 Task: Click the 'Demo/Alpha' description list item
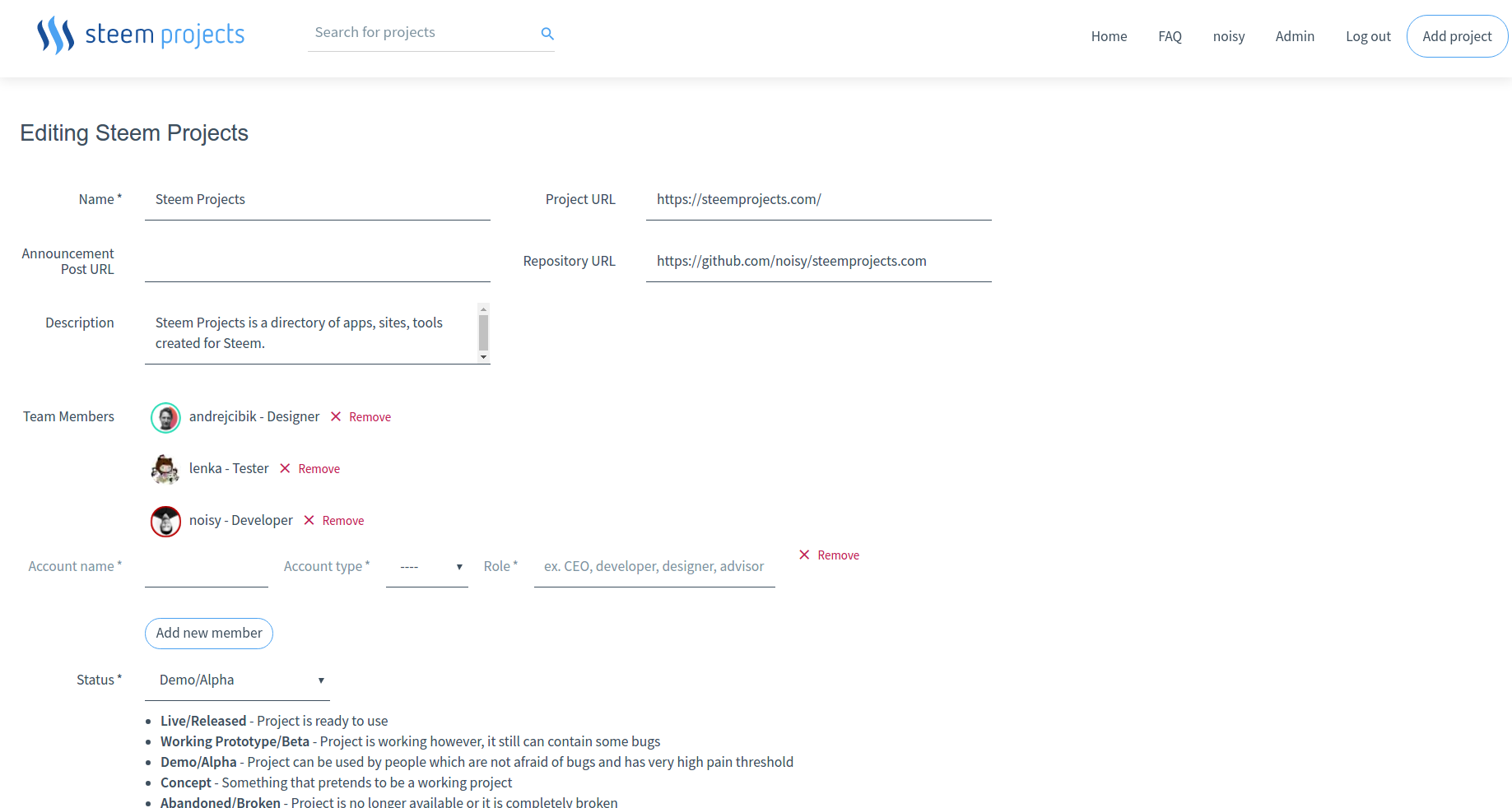(477, 763)
